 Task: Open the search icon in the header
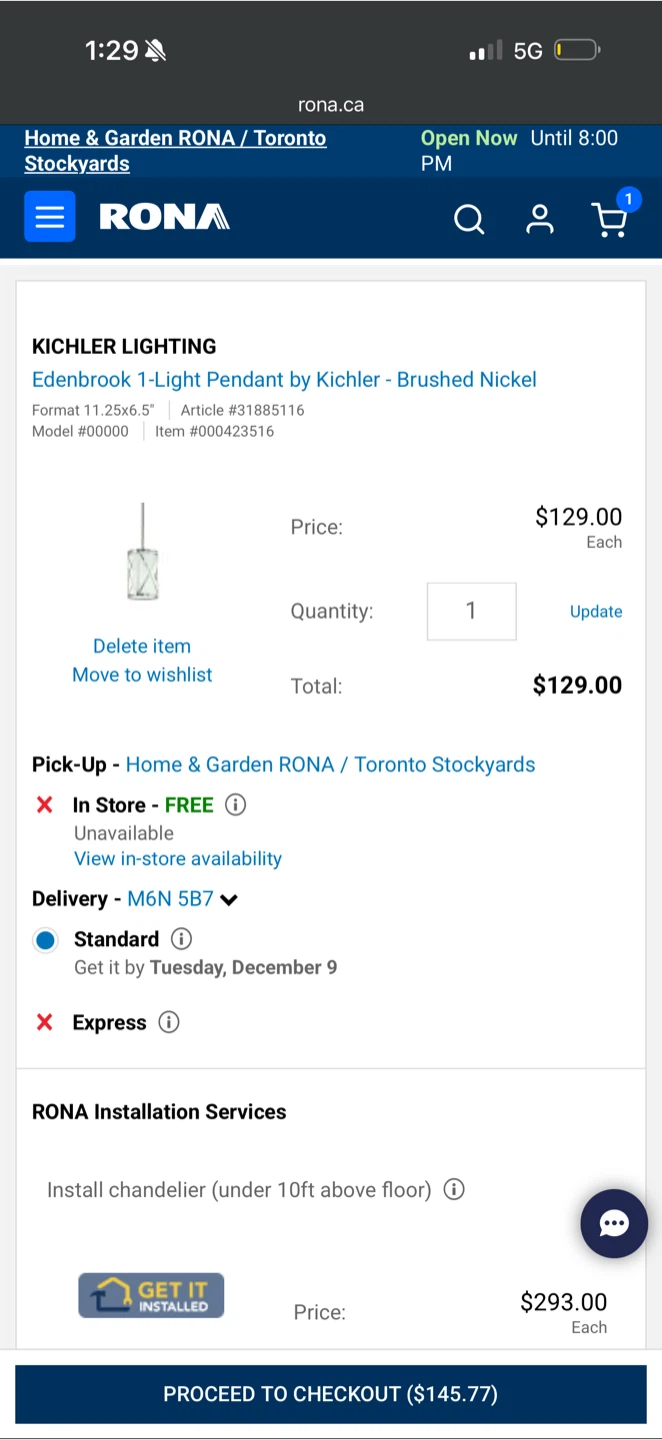469,219
